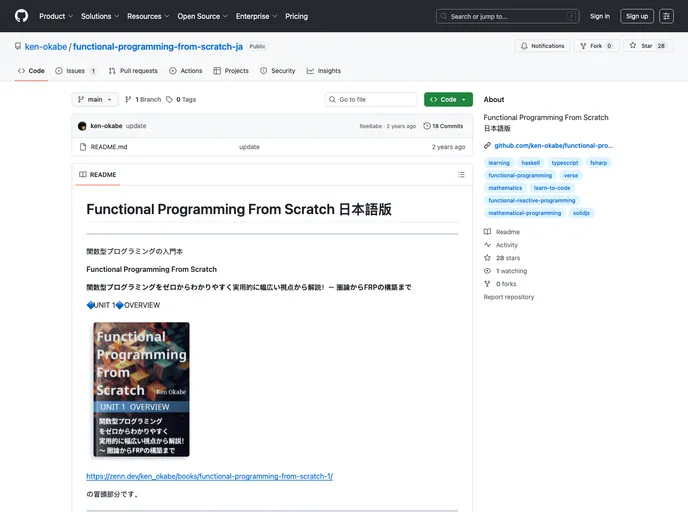
Task: Click the haskell topic tag
Action: pyautogui.click(x=530, y=163)
